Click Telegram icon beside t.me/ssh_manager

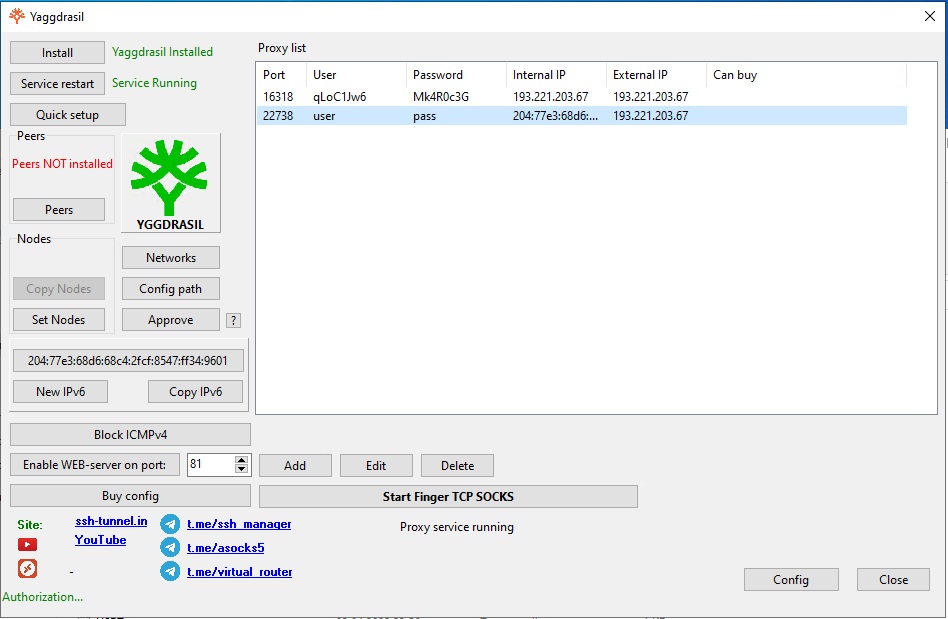[x=170, y=524]
